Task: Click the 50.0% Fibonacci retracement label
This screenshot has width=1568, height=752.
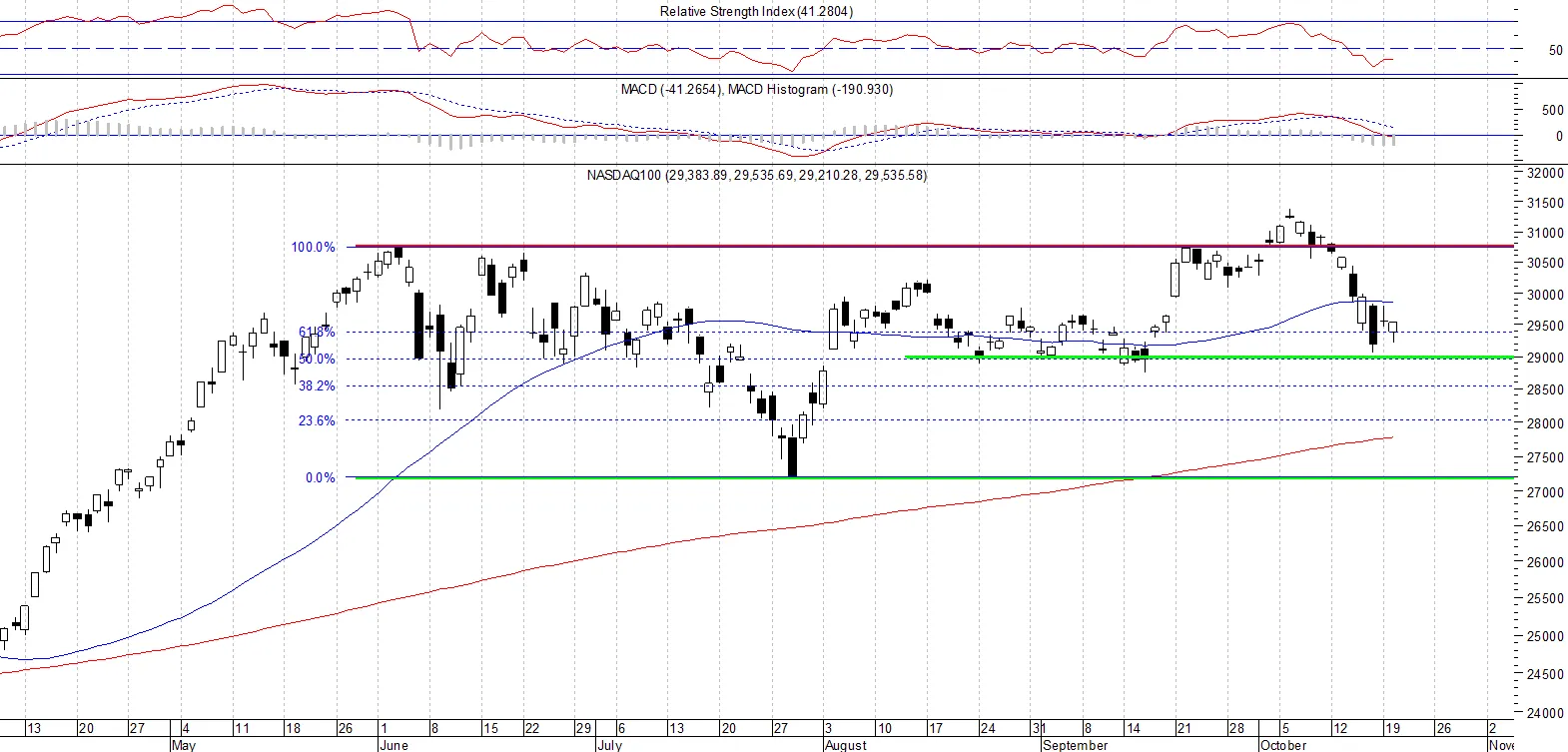Action: coord(317,360)
